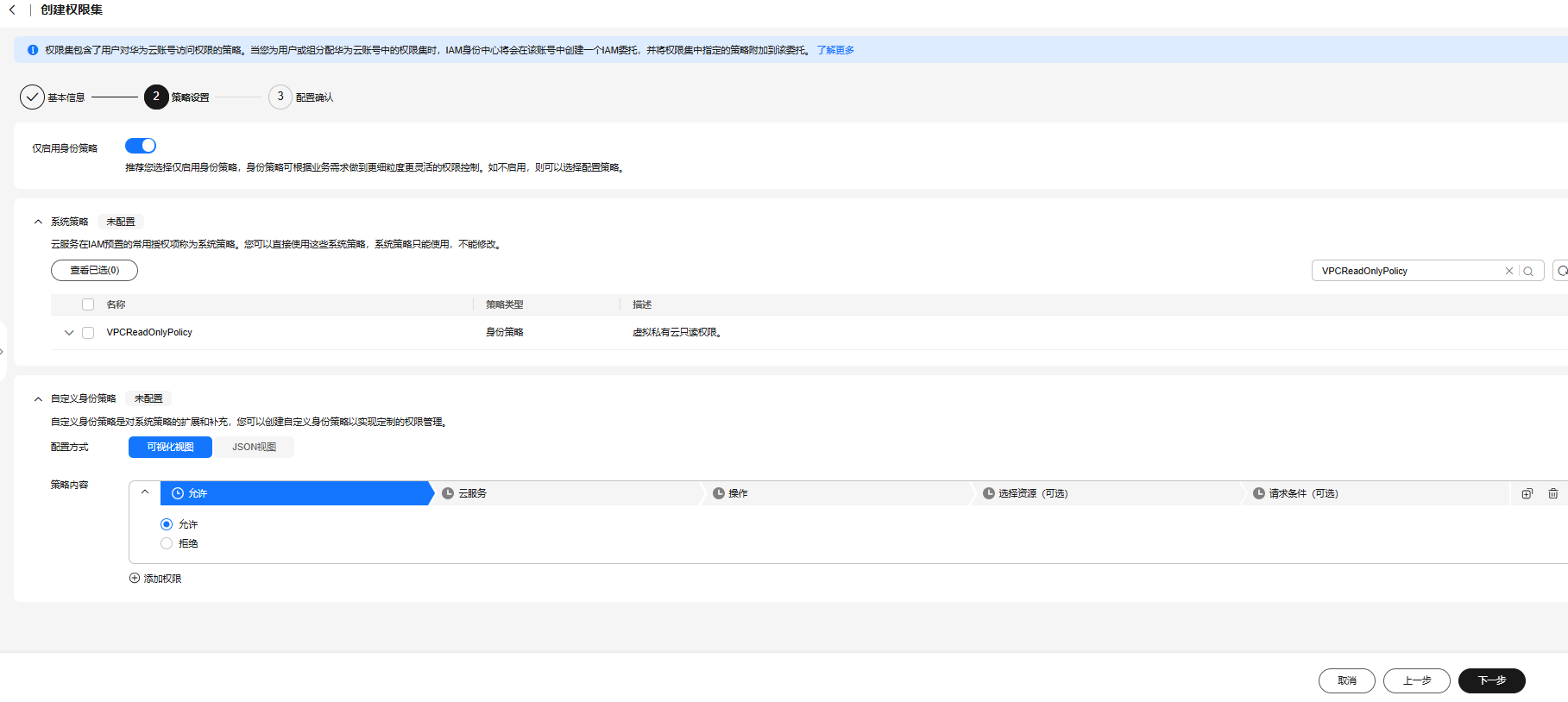Toggle the 仅启用身份策略 switch
The height and width of the screenshot is (702, 1568).
(x=141, y=146)
